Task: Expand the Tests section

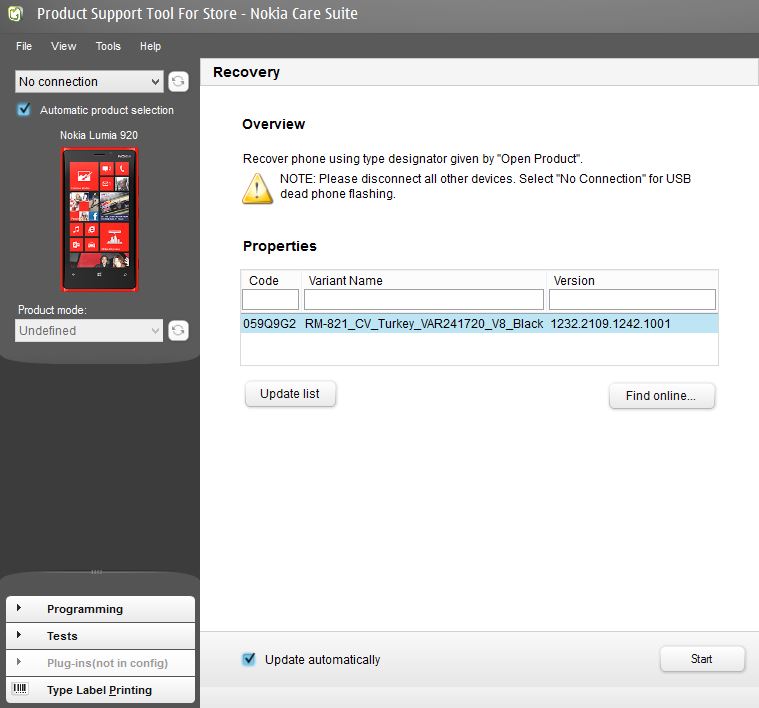Action: pos(100,636)
